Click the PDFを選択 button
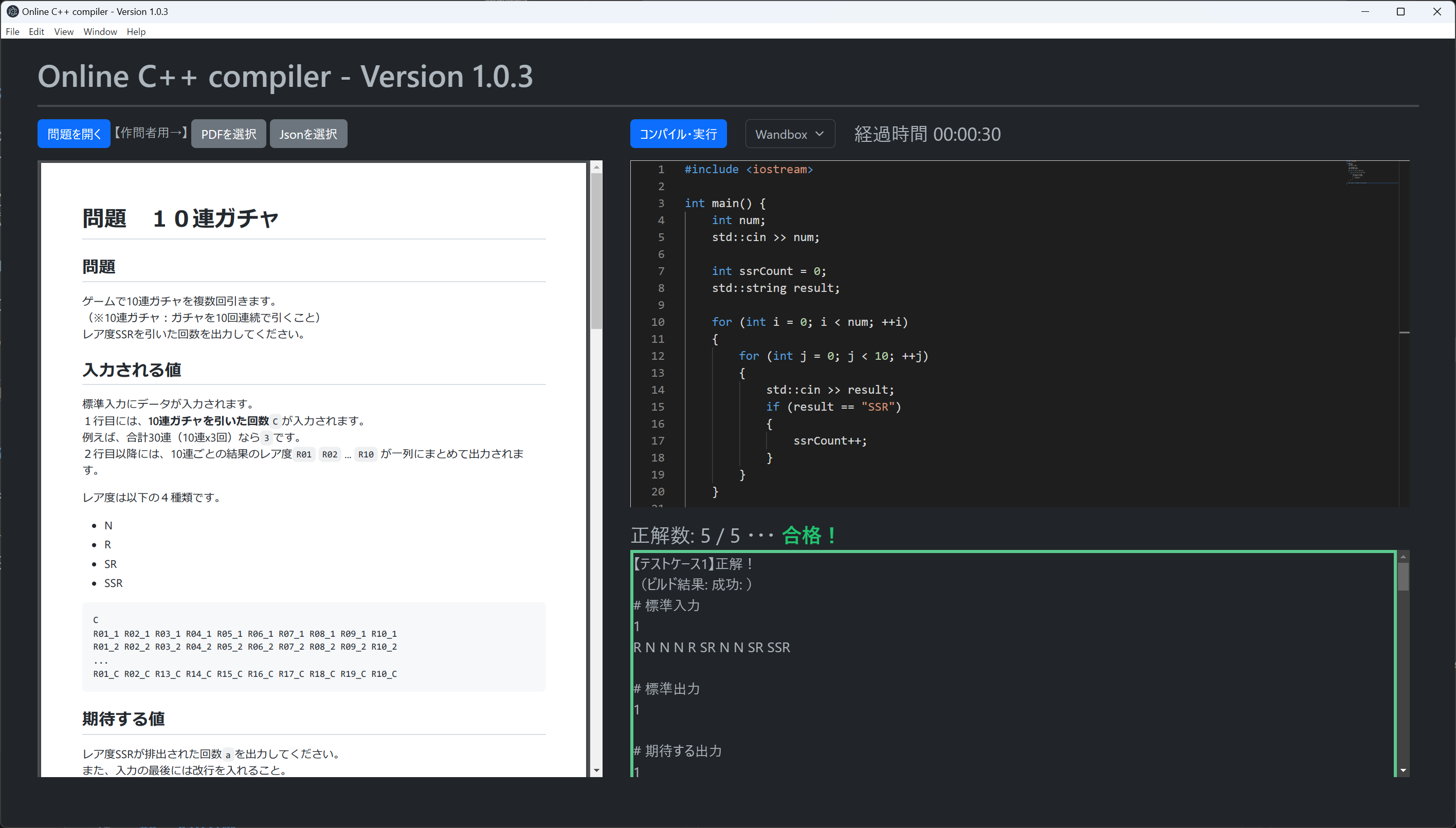The width and height of the screenshot is (1456, 828). point(229,134)
